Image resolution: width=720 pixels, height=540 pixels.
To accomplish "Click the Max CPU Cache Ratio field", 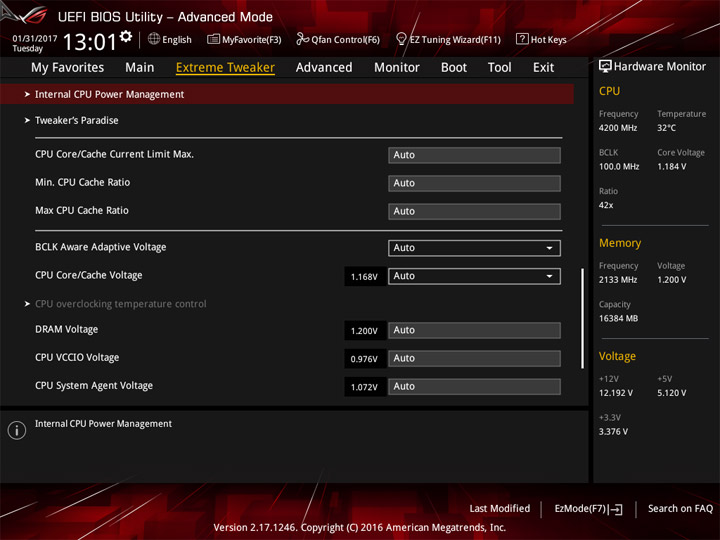I will (x=474, y=211).
